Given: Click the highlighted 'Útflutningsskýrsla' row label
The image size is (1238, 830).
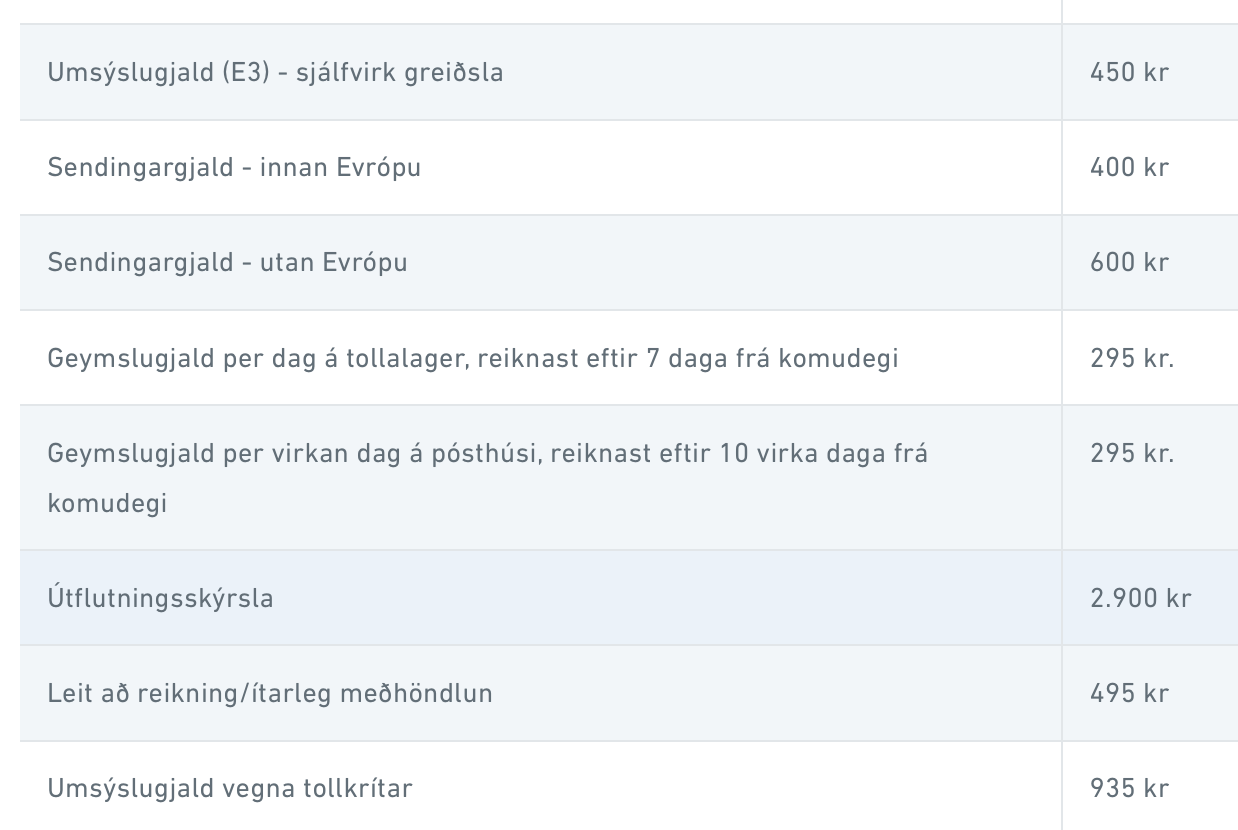Looking at the screenshot, I should click(160, 599).
